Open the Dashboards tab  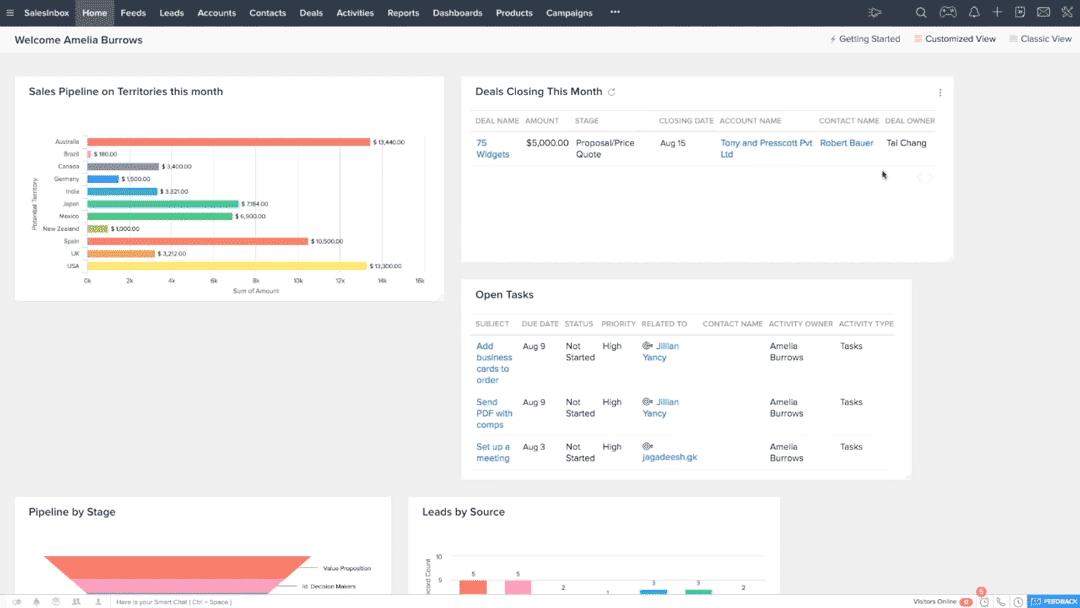457,12
